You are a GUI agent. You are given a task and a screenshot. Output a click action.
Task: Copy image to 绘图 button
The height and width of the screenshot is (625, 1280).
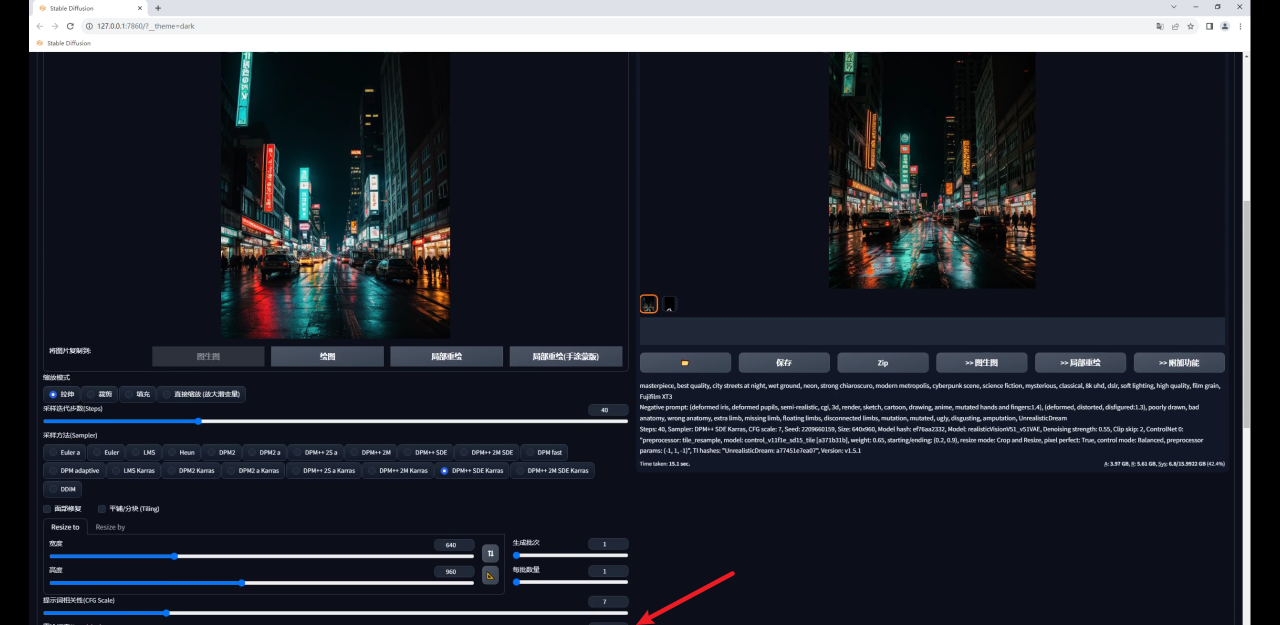click(x=327, y=356)
